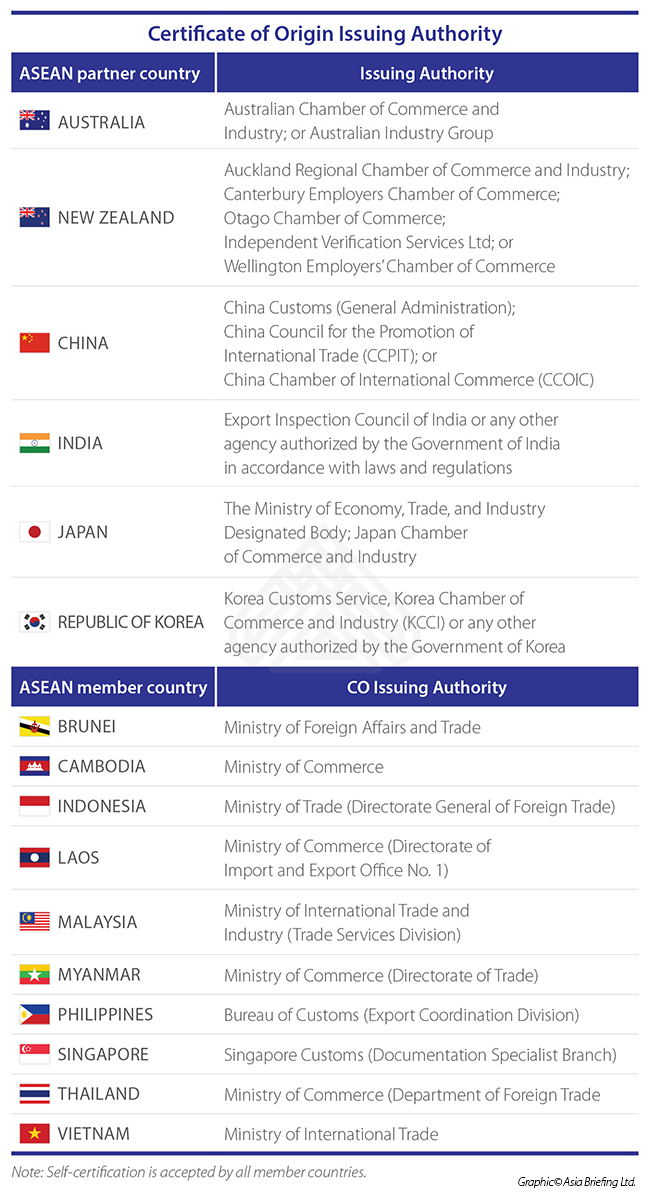Viewport: 650px width, 1195px height.
Task: Click the Indonesia flag icon
Action: pos(34,806)
